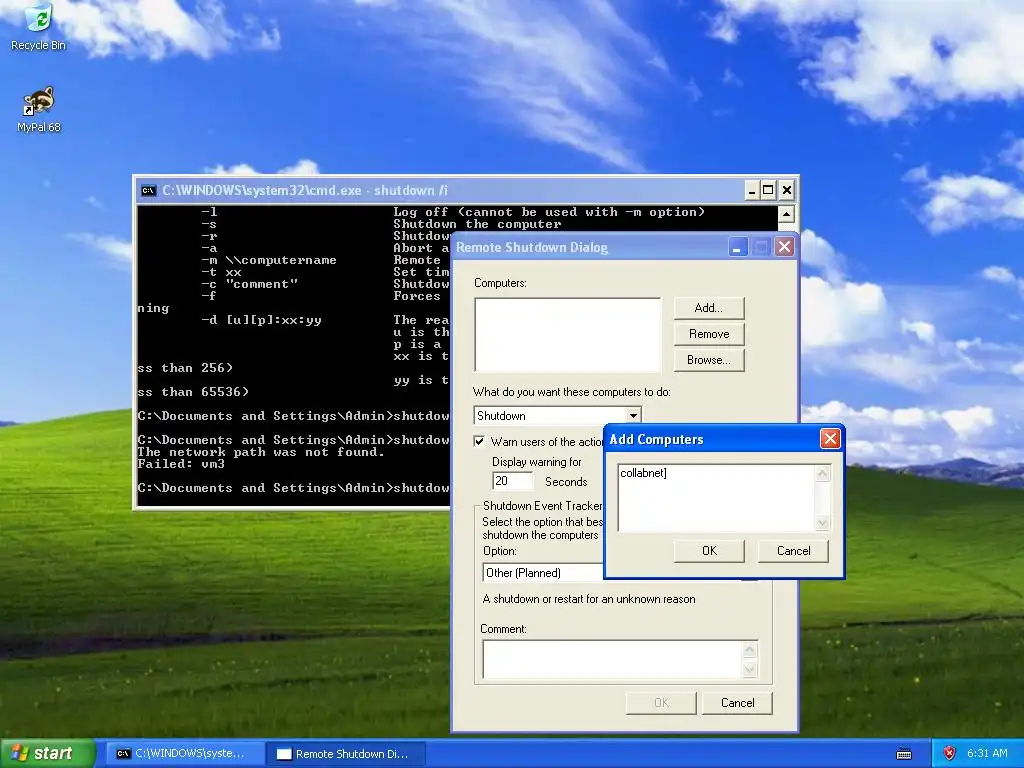Viewport: 1024px width, 768px height.
Task: Click the Remove button
Action: (709, 334)
